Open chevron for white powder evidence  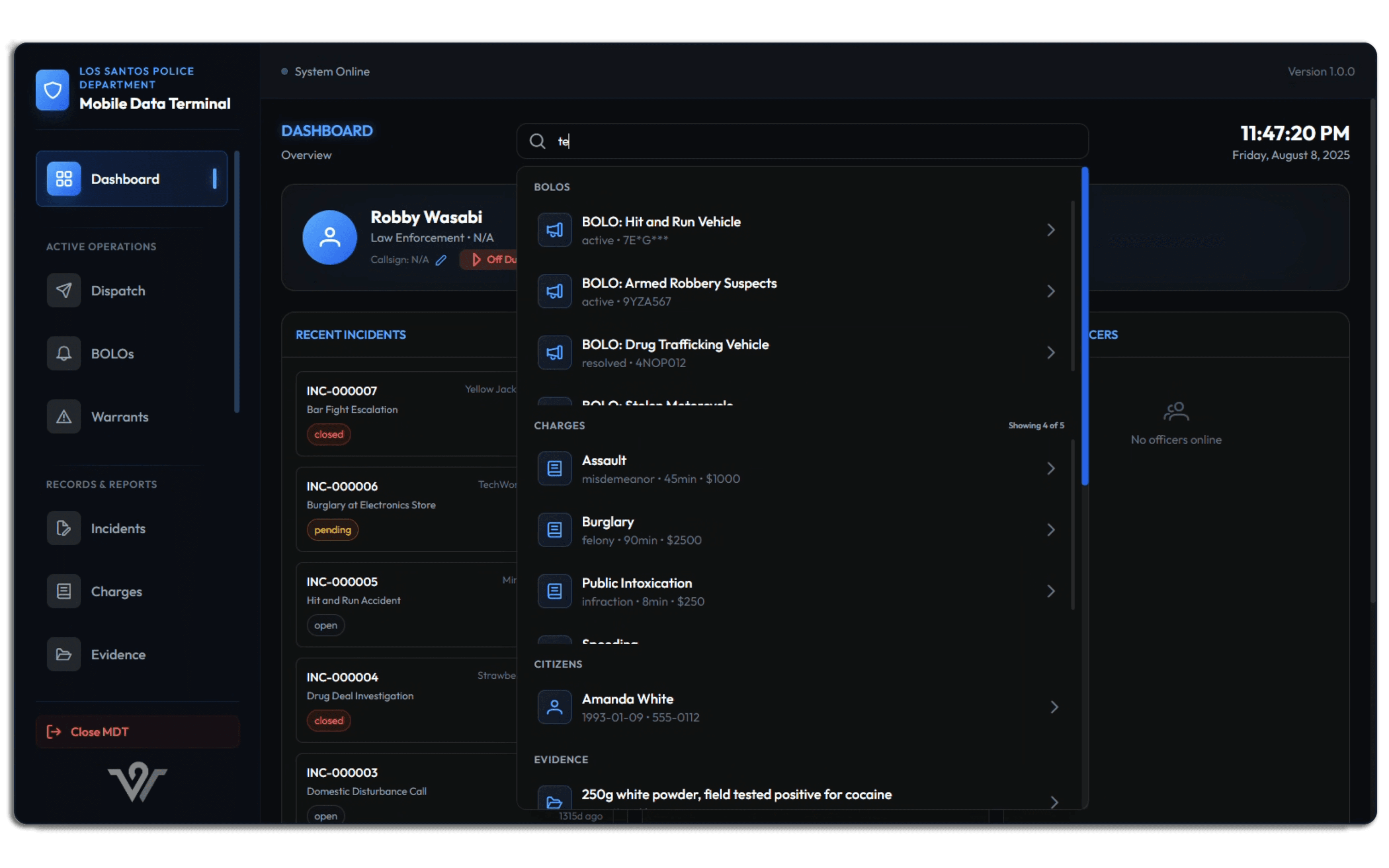(x=1054, y=802)
